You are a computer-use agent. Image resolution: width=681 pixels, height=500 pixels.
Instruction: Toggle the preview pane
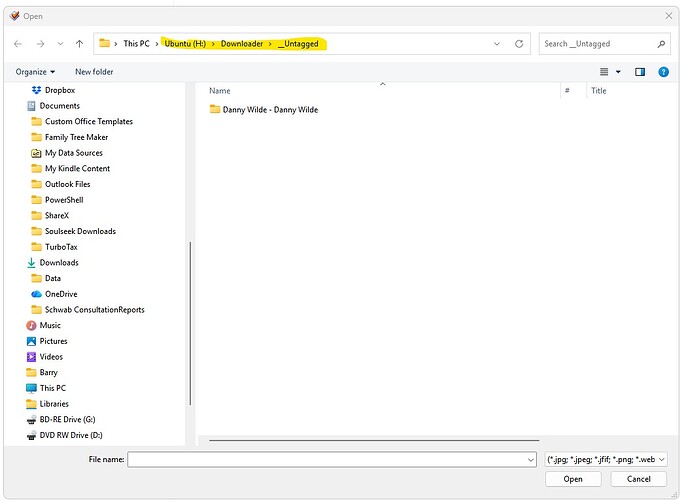click(640, 72)
